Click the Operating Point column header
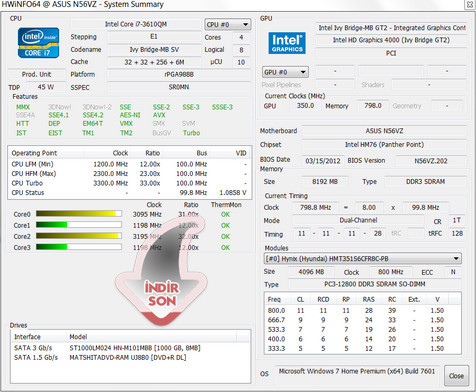The height and width of the screenshot is (392, 476). coord(46,153)
